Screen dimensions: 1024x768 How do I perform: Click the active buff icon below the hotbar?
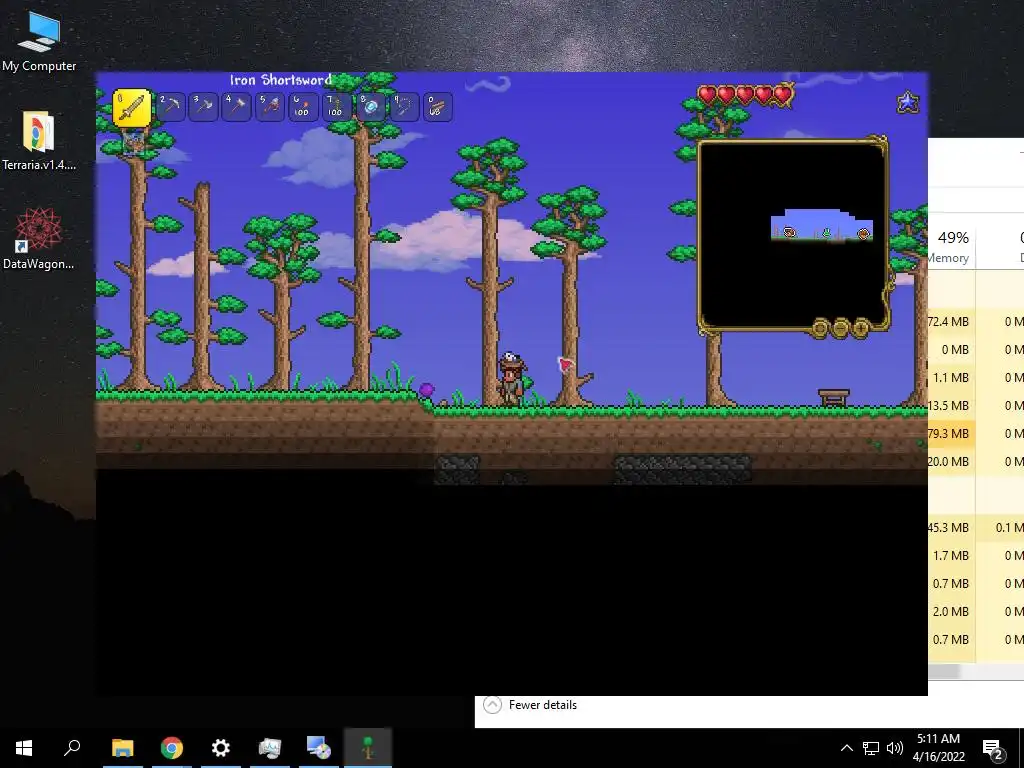pos(133,142)
